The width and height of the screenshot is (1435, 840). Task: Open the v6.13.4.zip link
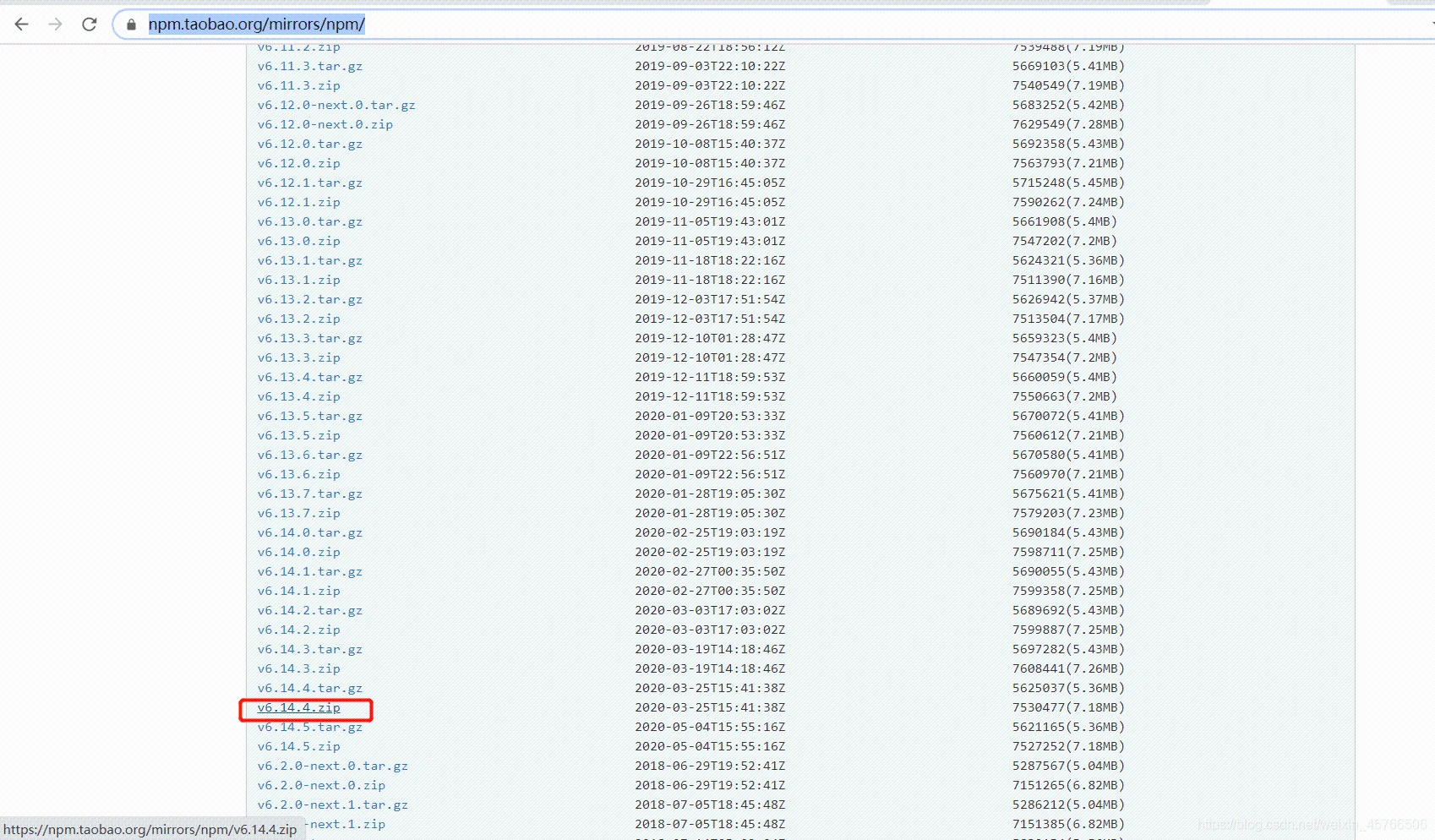[x=299, y=397]
